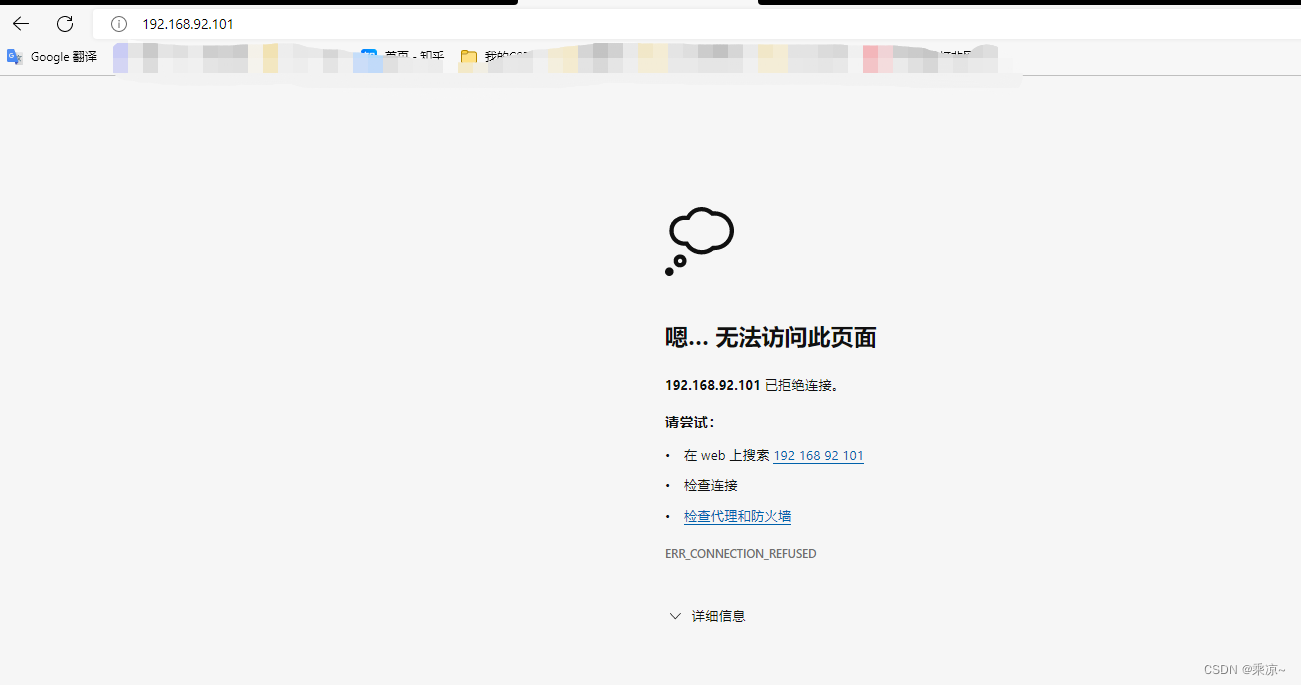Select the Google 翻译 bookmark

[x=52, y=56]
